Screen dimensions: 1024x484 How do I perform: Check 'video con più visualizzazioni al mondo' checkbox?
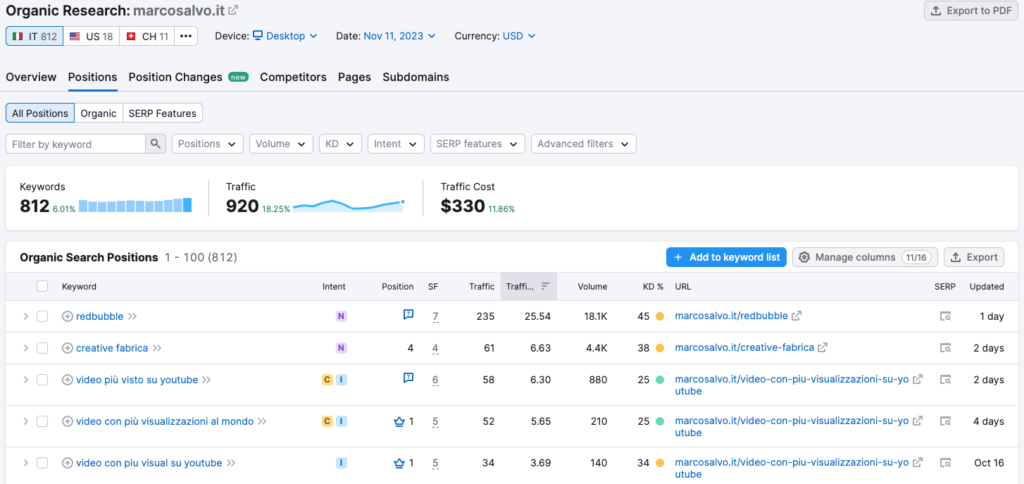coord(42,421)
